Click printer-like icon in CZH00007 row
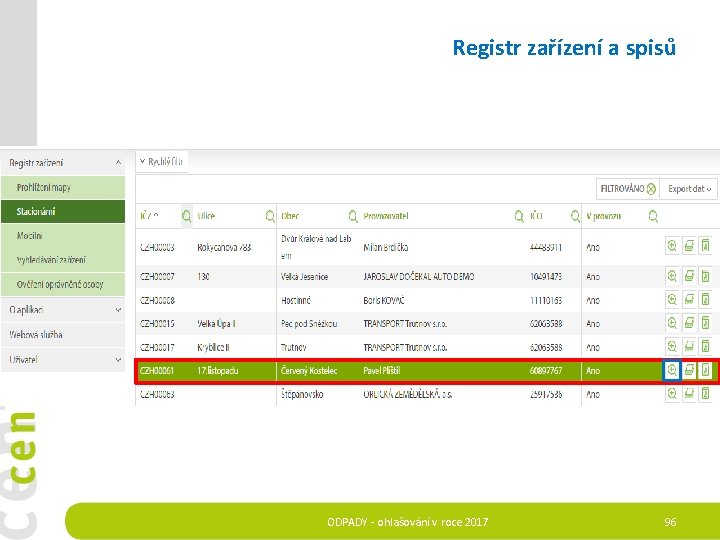This screenshot has height=540, width=720. click(689, 276)
